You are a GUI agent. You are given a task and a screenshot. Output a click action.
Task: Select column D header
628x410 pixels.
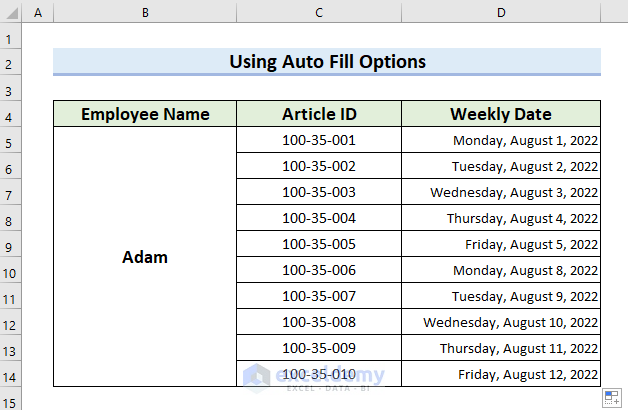click(501, 13)
